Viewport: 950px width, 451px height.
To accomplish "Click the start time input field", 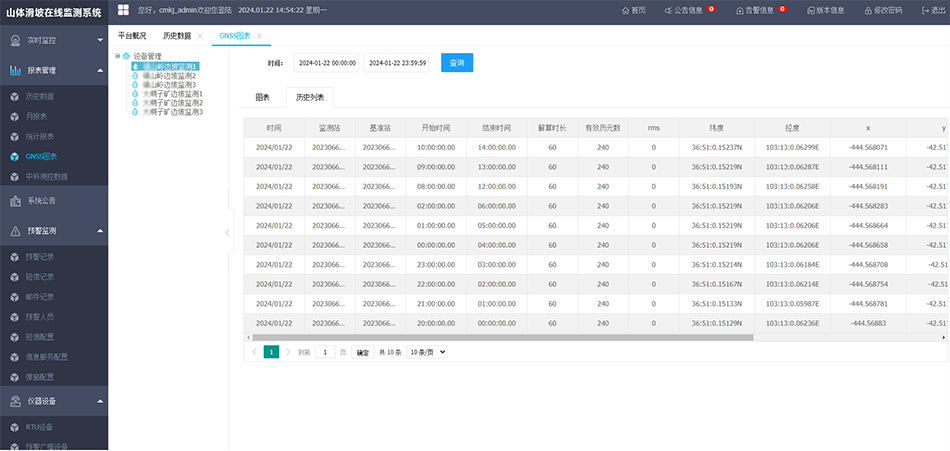I will pos(327,63).
